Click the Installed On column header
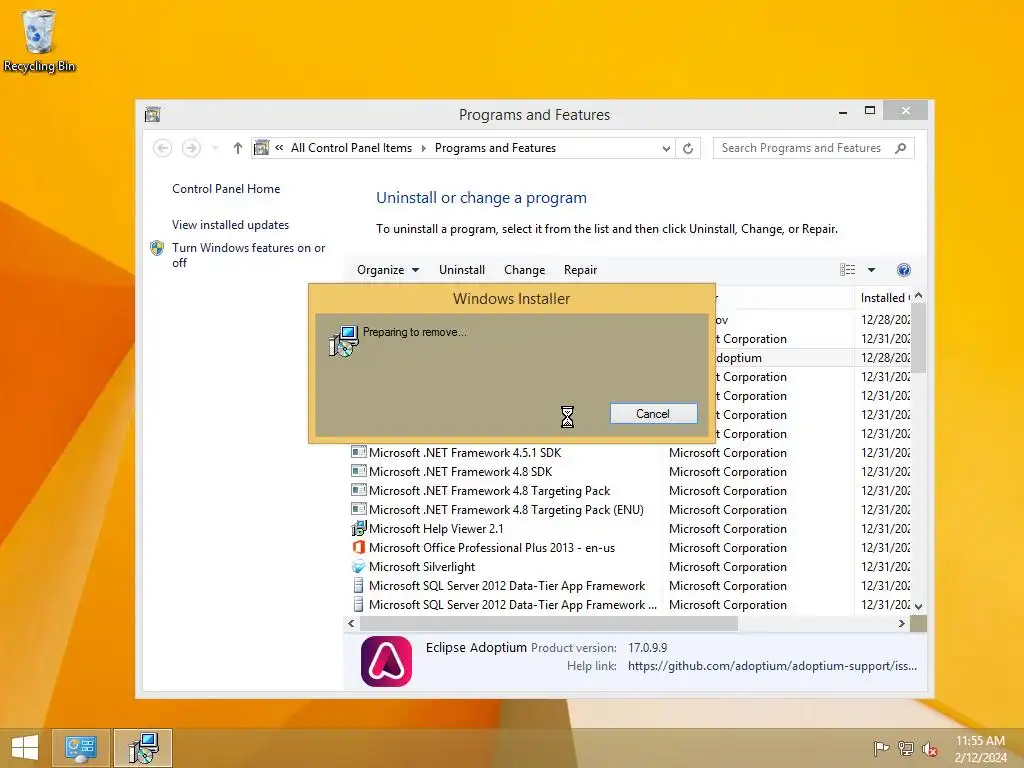Image resolution: width=1024 pixels, height=768 pixels. click(884, 298)
